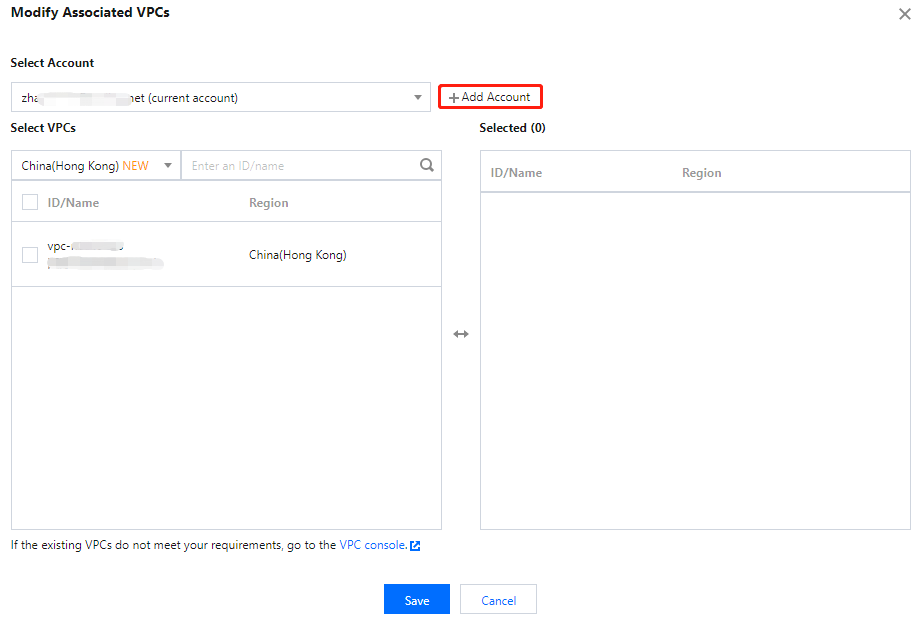Viewport: 924px width, 625px height.
Task: Click the vpc ID text in the list row
Action: pos(85,246)
